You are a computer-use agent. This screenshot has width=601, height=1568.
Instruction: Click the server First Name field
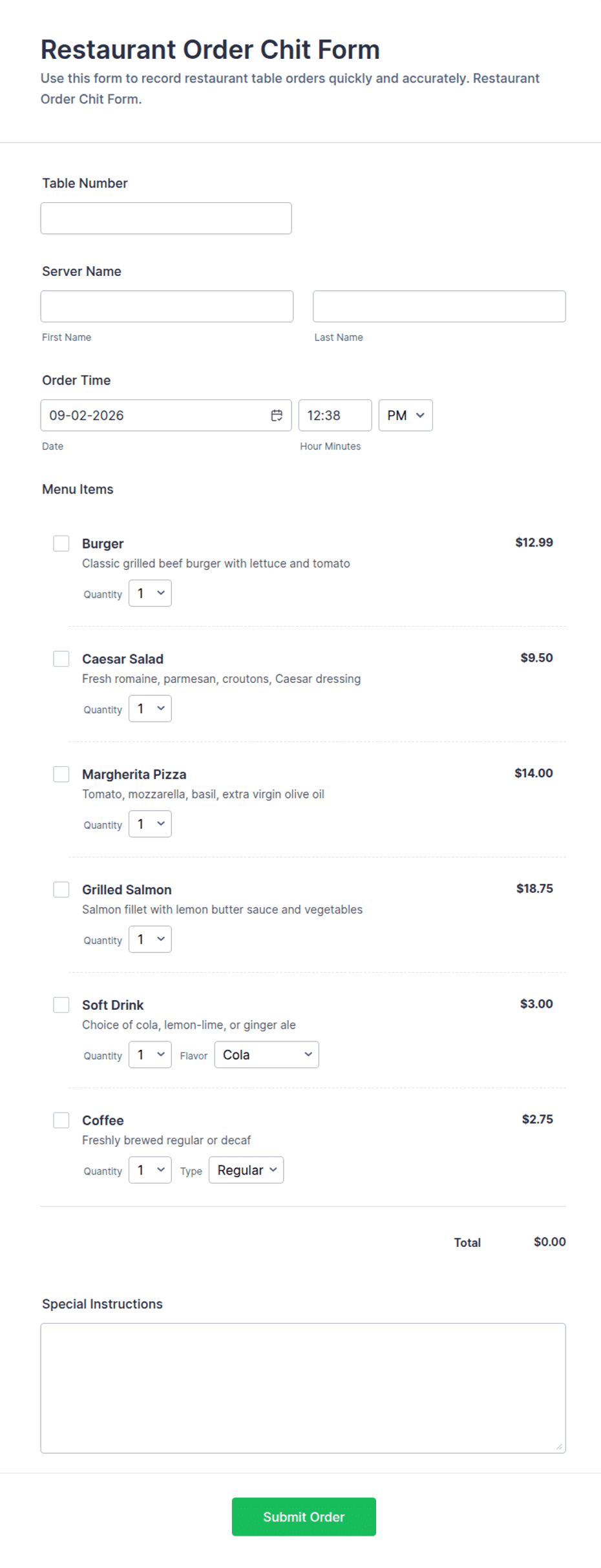pos(167,306)
